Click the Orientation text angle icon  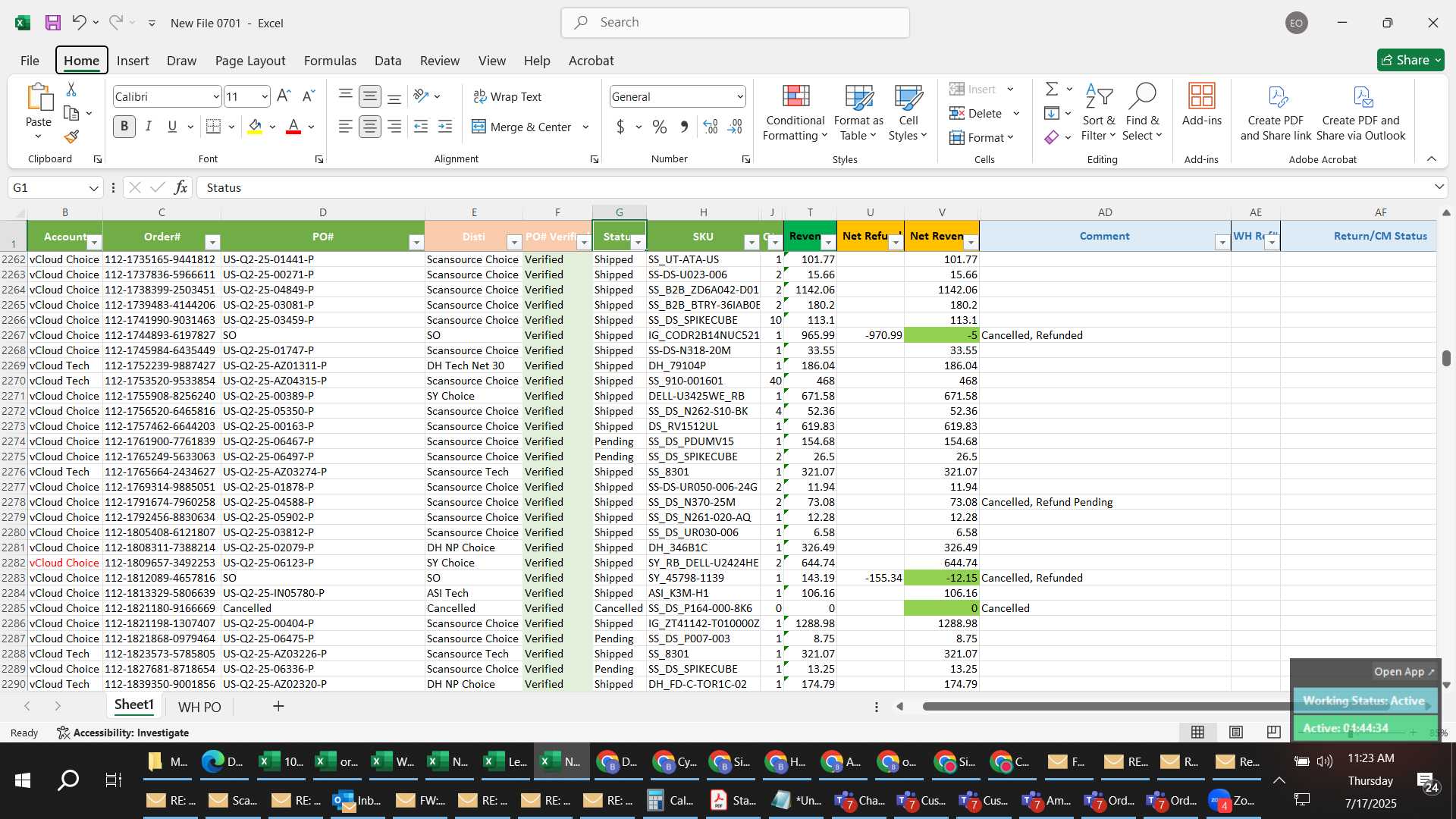click(421, 96)
